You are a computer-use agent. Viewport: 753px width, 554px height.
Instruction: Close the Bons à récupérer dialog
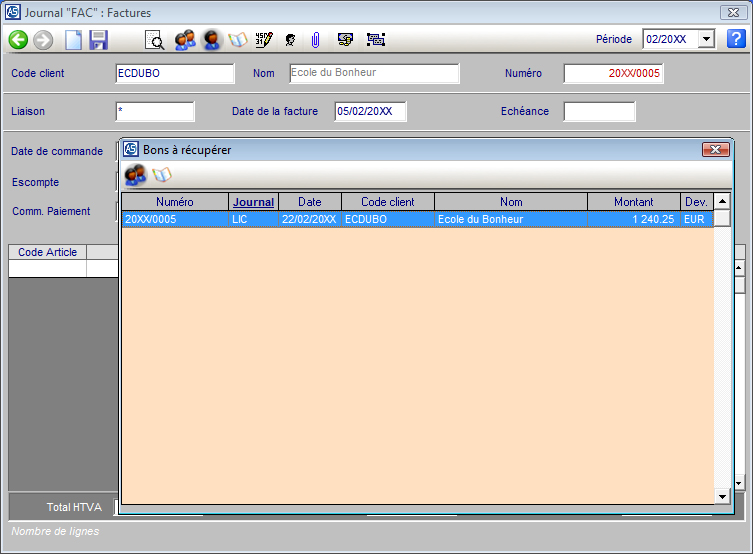coord(715,149)
